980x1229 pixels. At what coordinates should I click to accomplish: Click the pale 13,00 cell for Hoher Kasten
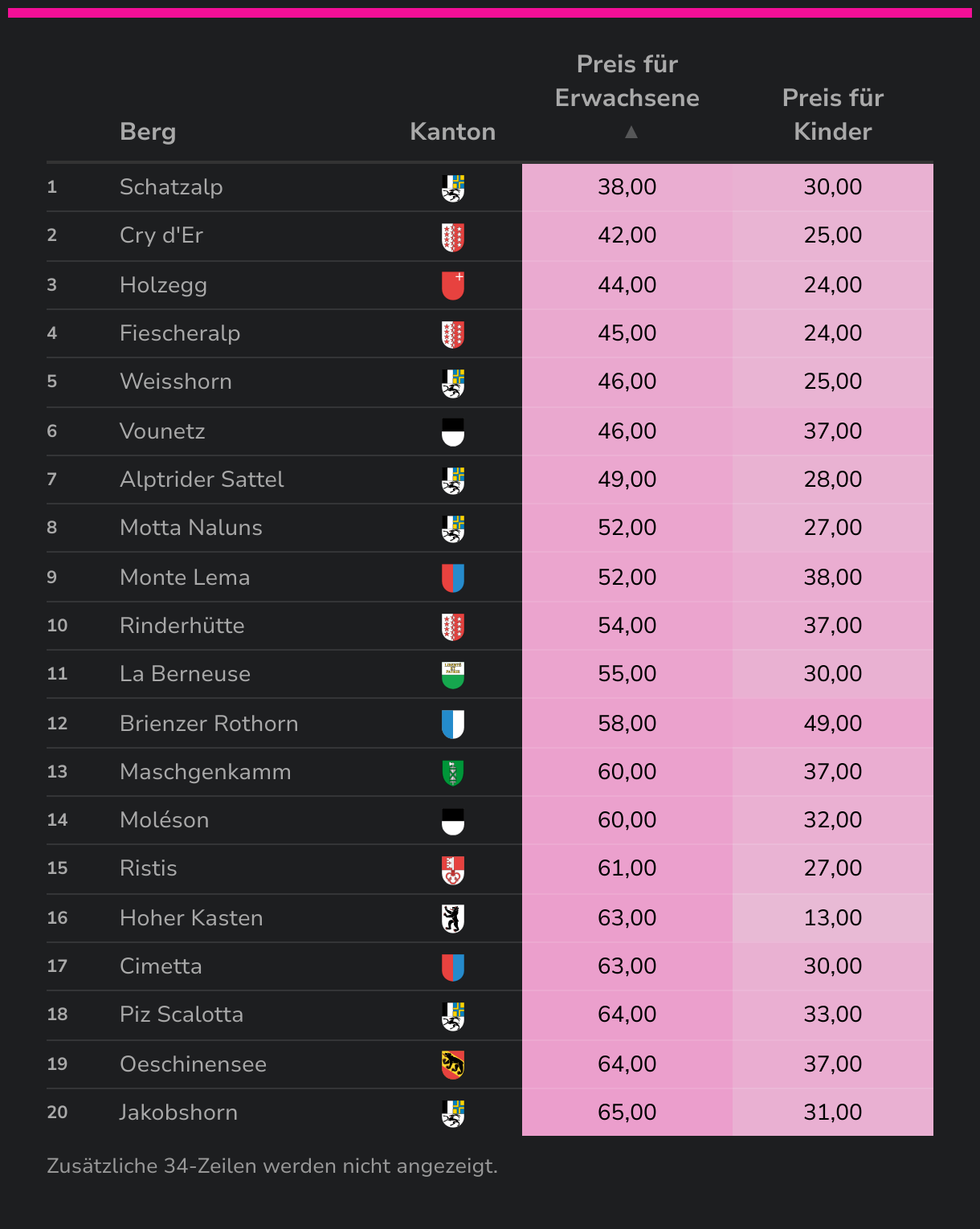coord(832,917)
